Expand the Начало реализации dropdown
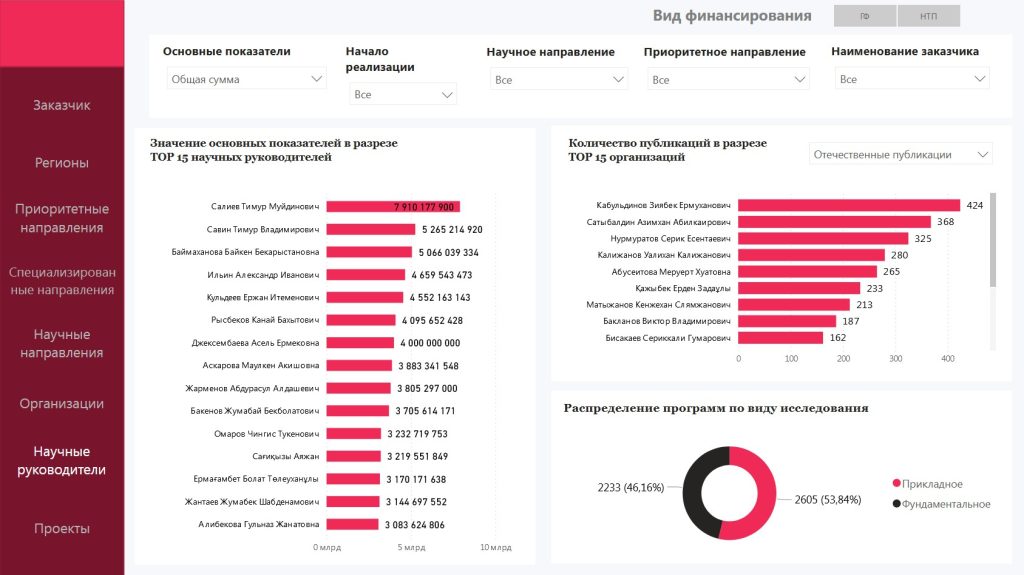 point(403,94)
